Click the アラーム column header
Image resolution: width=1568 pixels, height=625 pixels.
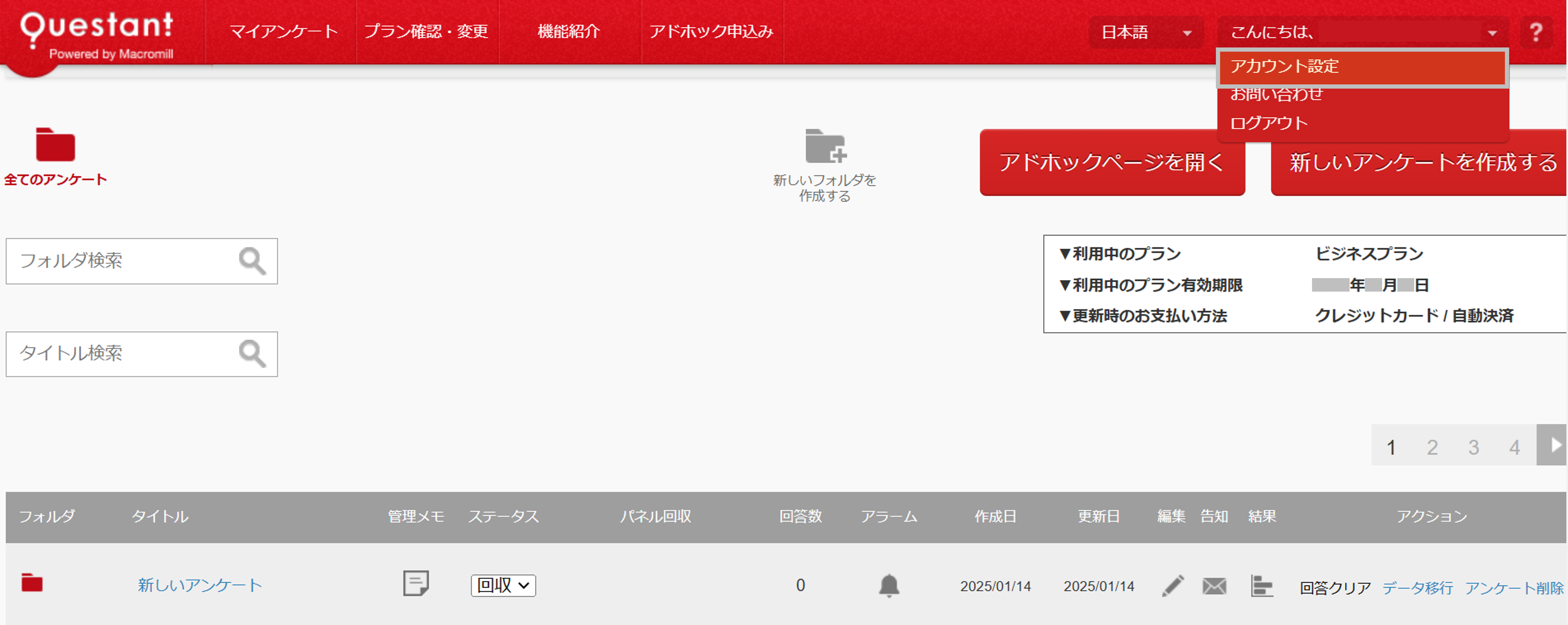(x=889, y=517)
